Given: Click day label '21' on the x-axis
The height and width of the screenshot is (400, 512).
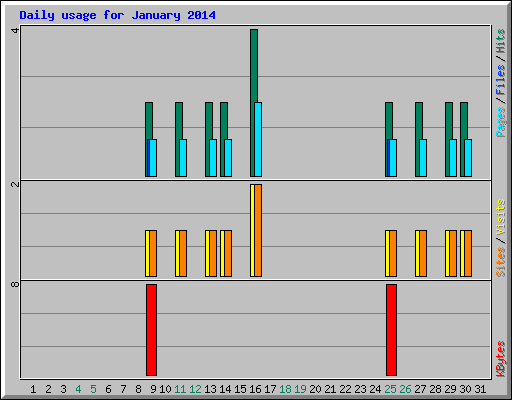Looking at the screenshot, I should [330, 389].
